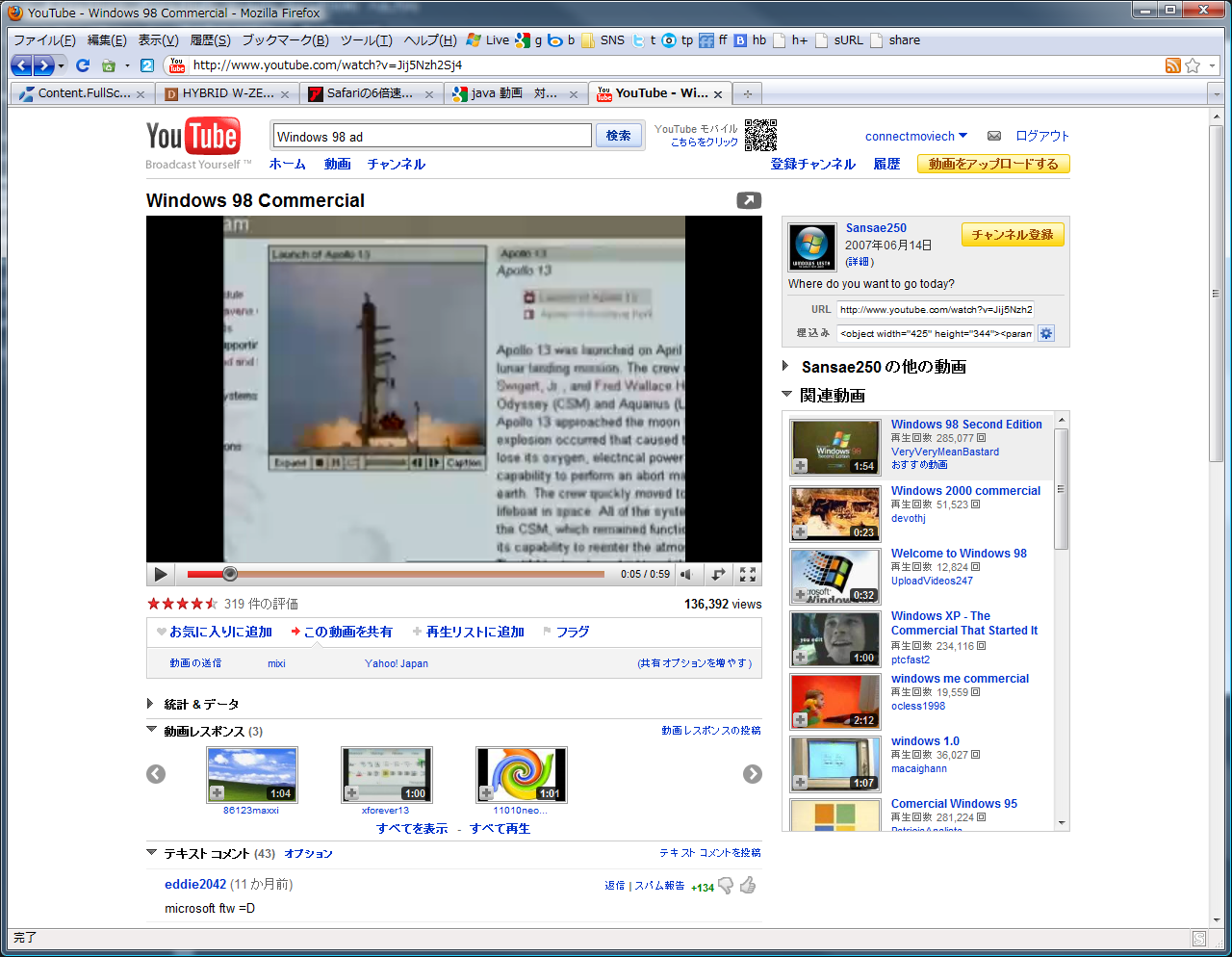Go forward with the browser Forward arrow

coord(43,65)
